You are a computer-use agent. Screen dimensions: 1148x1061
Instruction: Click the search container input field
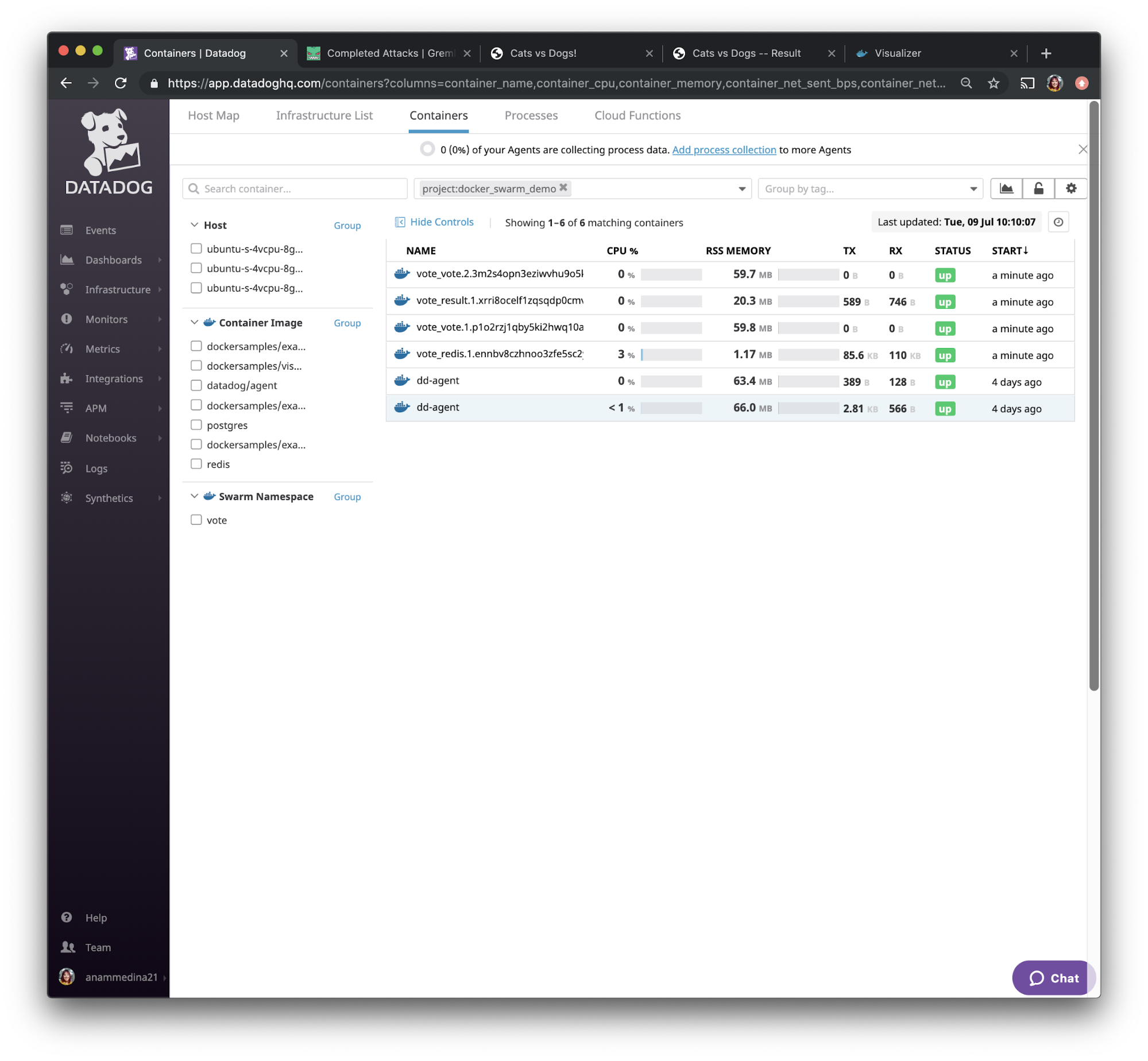(x=295, y=188)
